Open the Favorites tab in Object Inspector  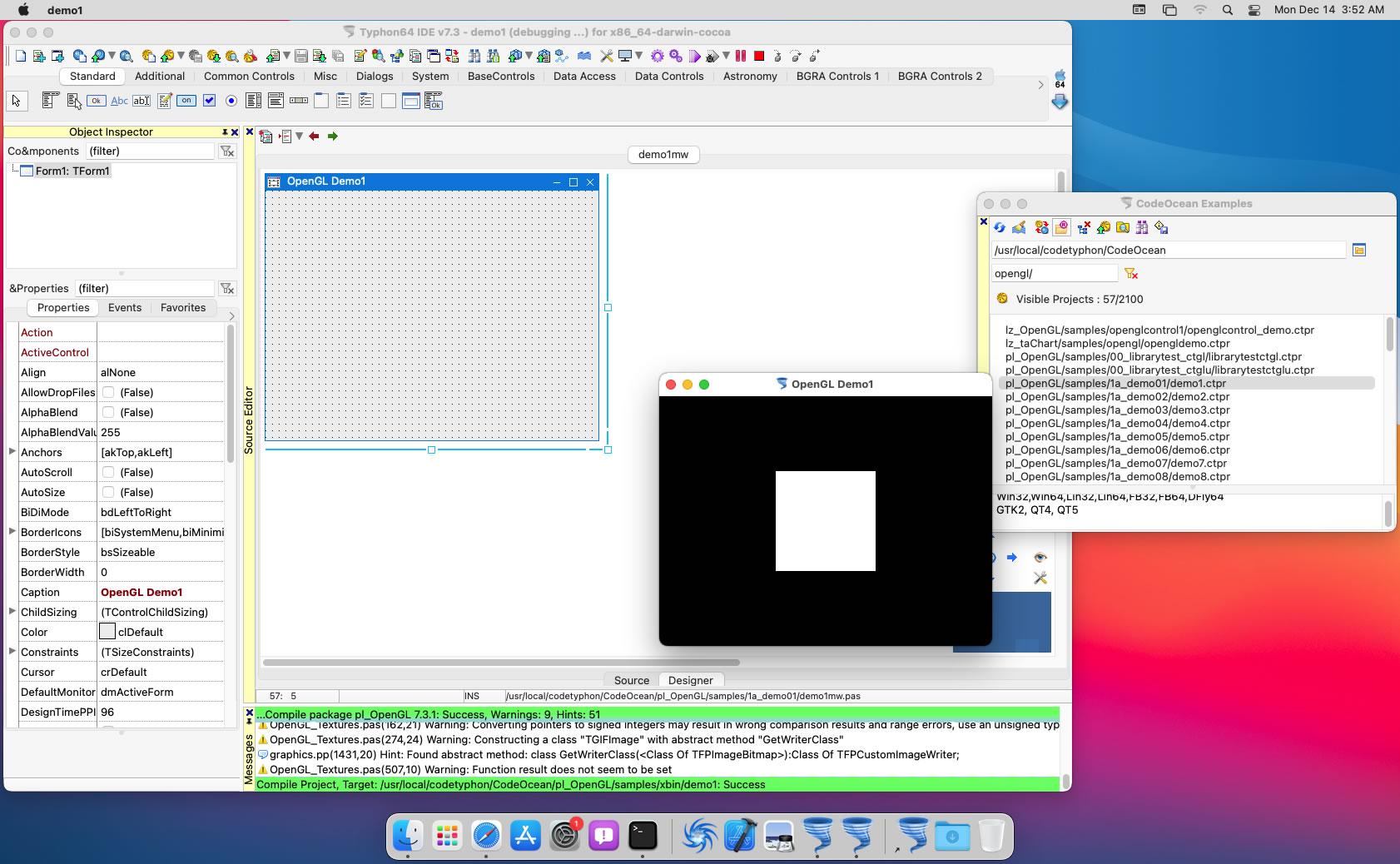[x=183, y=307]
